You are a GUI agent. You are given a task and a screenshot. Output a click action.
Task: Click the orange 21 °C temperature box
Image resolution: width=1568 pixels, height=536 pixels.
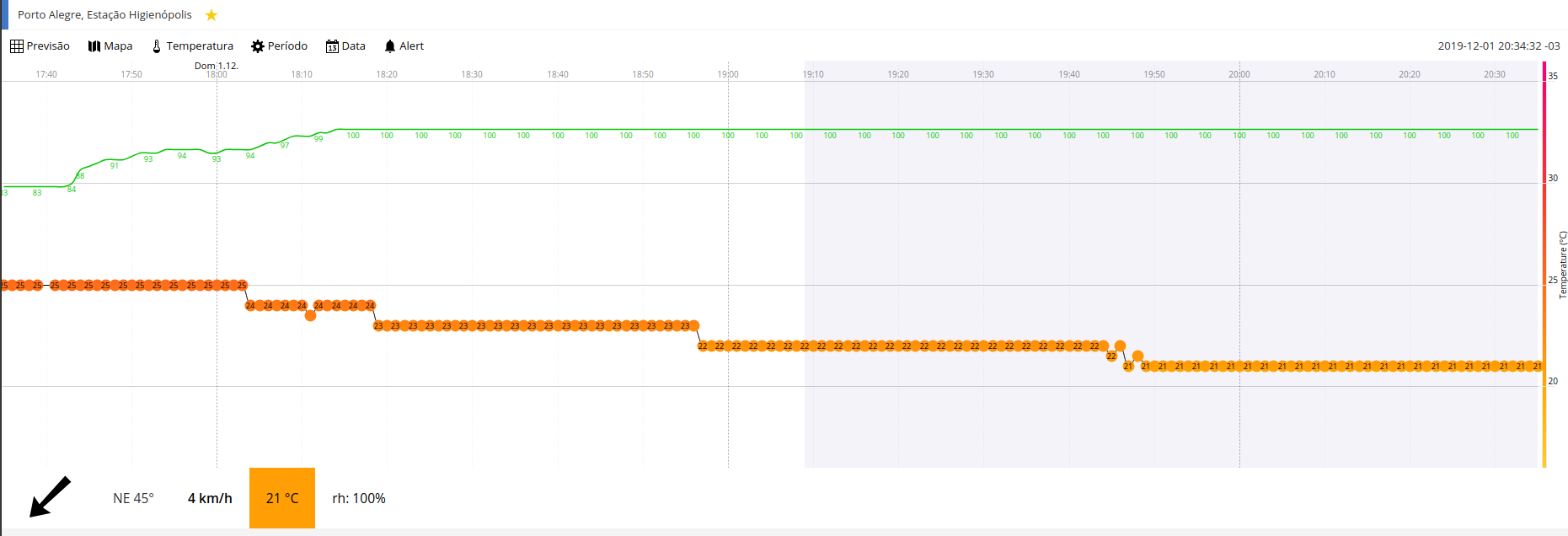pyautogui.click(x=282, y=498)
